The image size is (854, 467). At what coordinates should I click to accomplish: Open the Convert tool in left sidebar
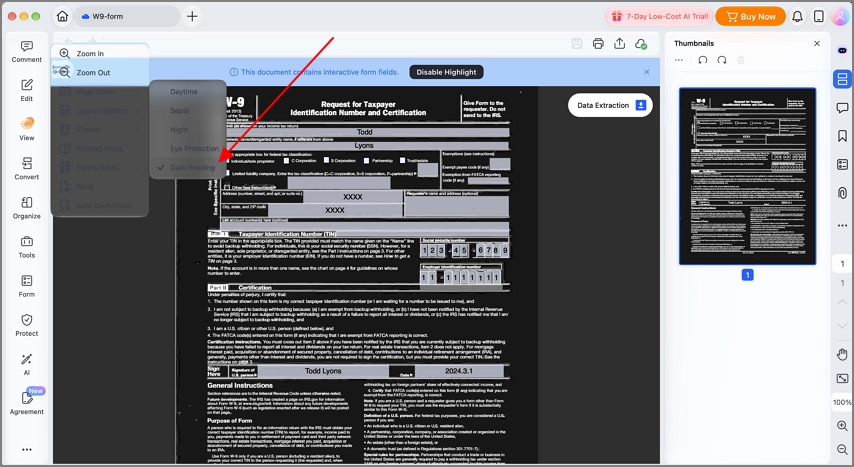pyautogui.click(x=26, y=168)
